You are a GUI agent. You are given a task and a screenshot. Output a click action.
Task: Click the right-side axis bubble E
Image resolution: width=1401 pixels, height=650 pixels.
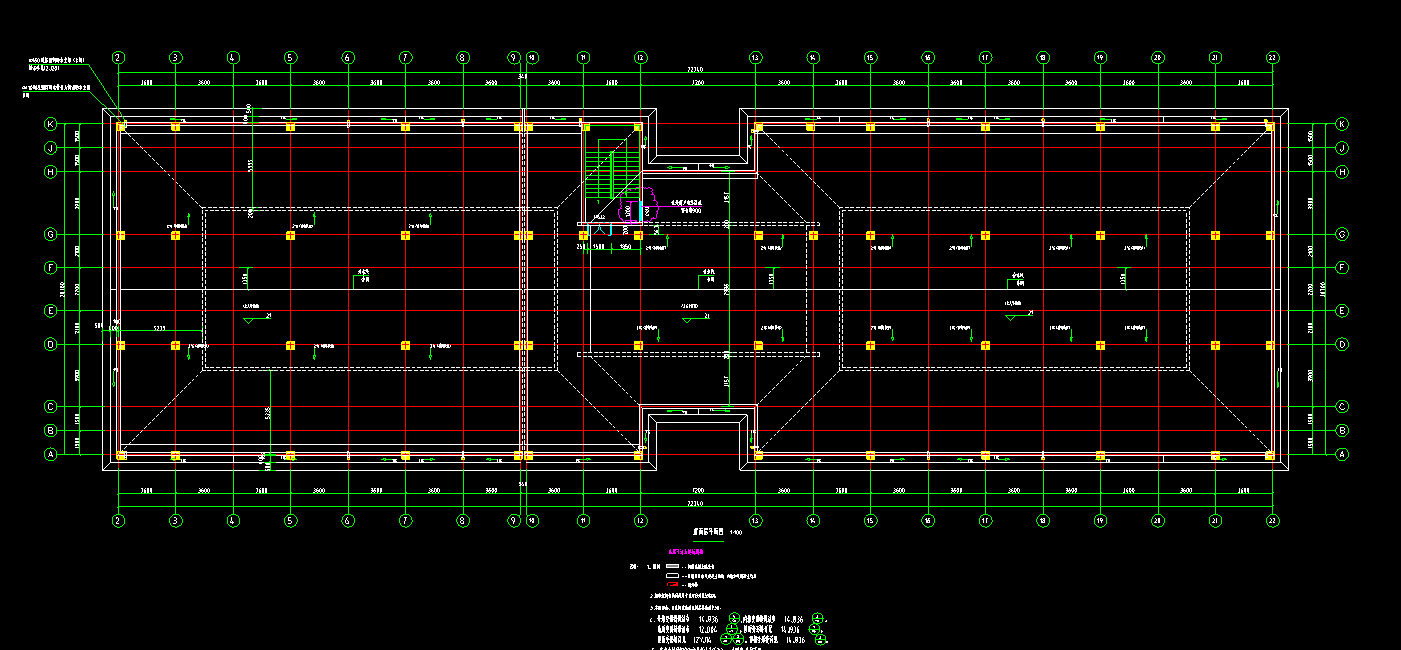pyautogui.click(x=1342, y=311)
